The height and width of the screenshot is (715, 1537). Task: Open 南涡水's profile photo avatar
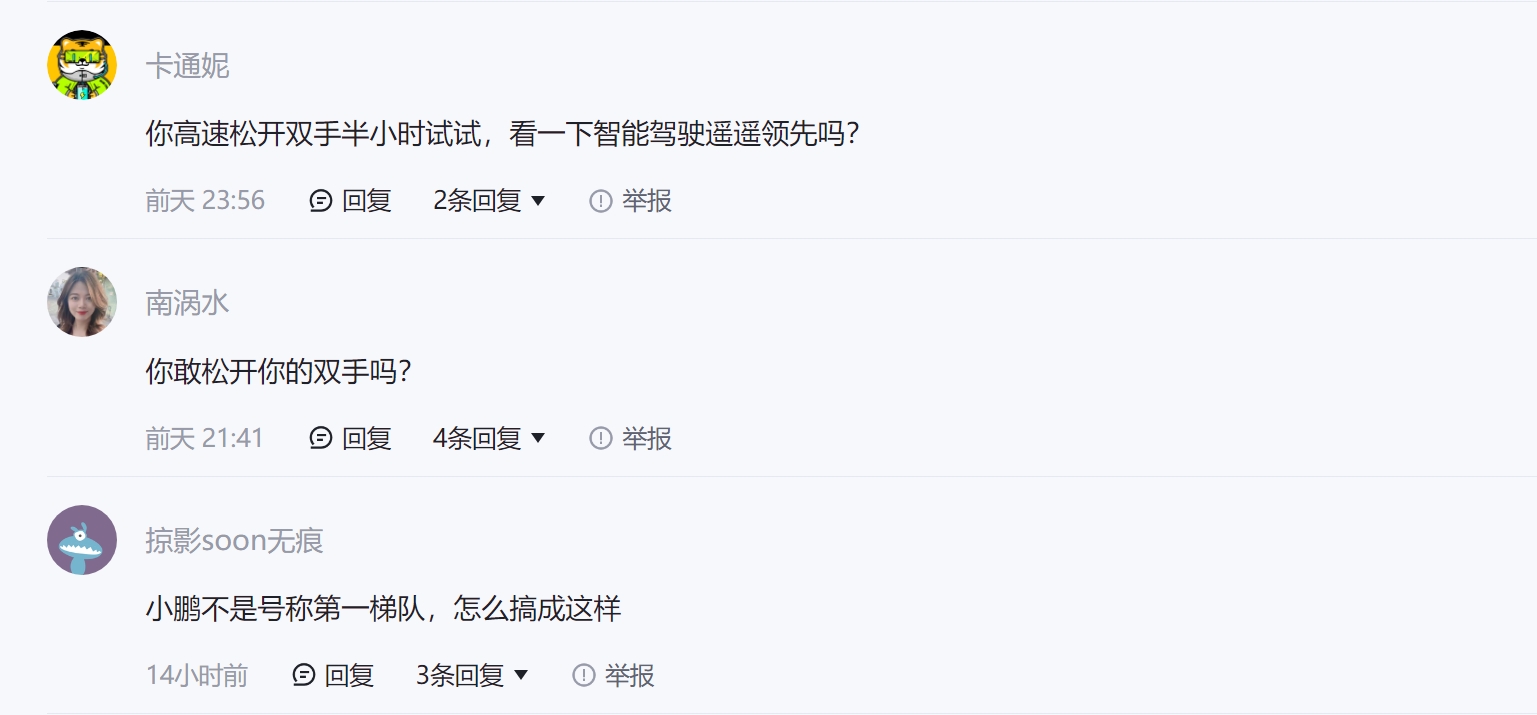(82, 302)
